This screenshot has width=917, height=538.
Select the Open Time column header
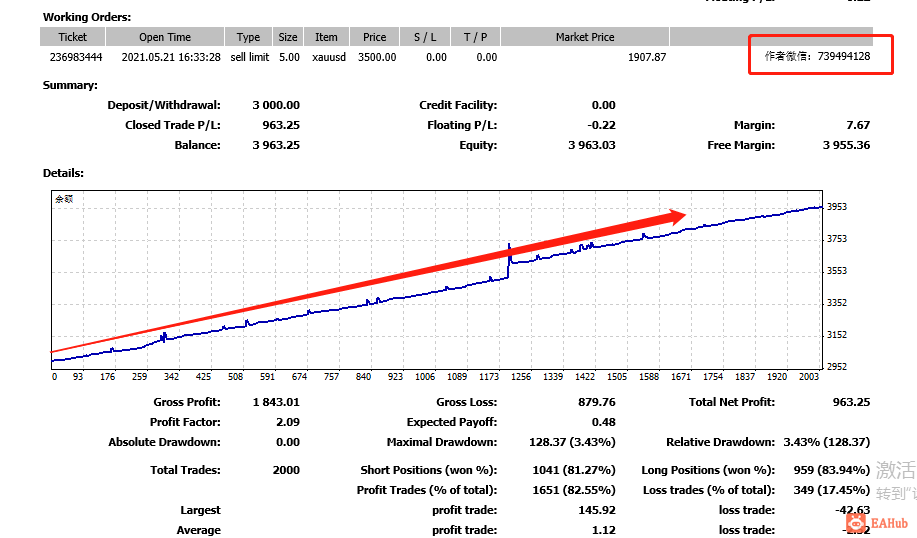165,37
